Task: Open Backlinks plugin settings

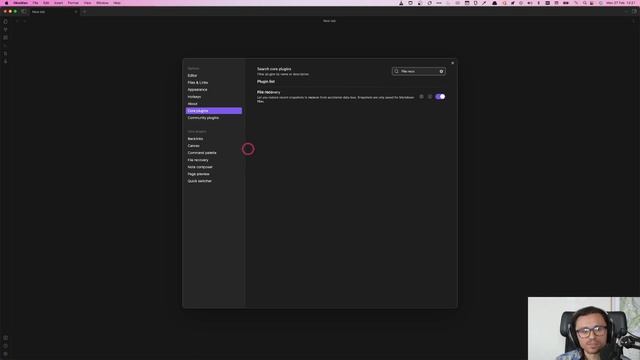Action: pyautogui.click(x=196, y=139)
